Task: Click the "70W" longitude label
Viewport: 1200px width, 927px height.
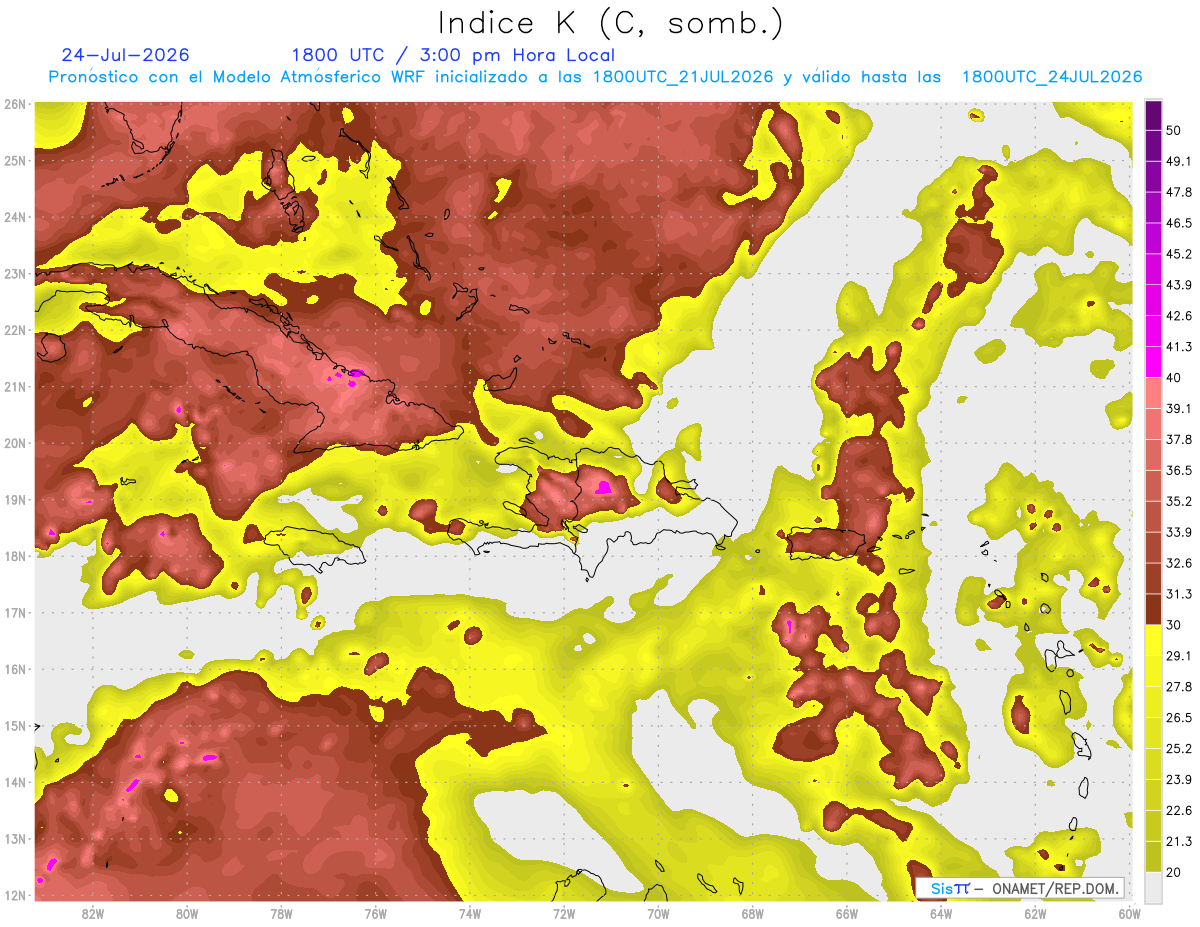Action: coord(658,913)
